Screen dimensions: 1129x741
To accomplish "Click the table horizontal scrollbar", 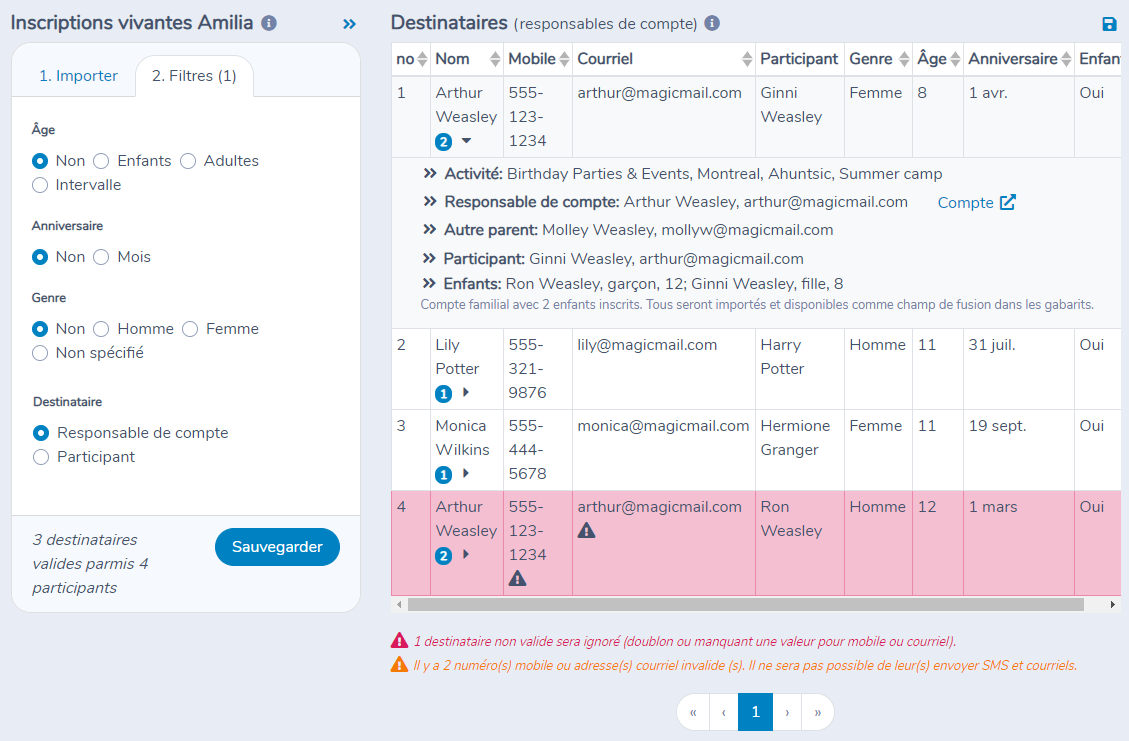I will (745, 605).
